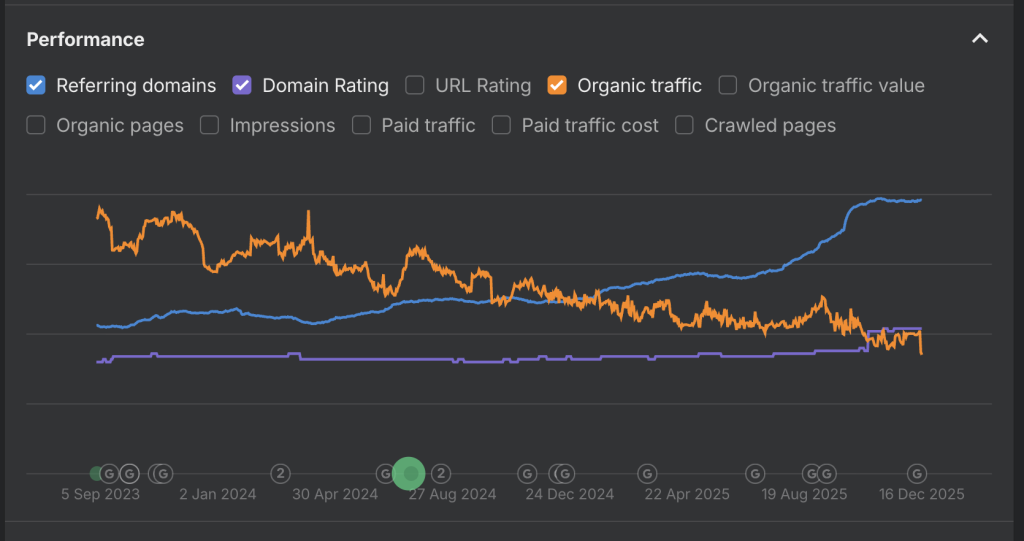Click the small green dot near 5 Sep 2023

(x=96, y=473)
